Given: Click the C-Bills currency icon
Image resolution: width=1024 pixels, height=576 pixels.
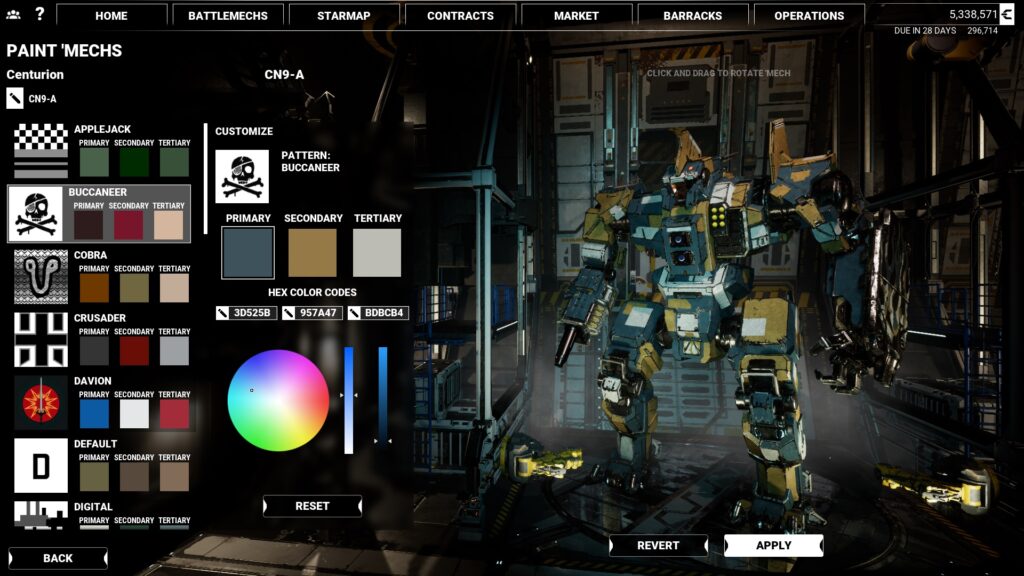Looking at the screenshot, I should coord(1007,14).
